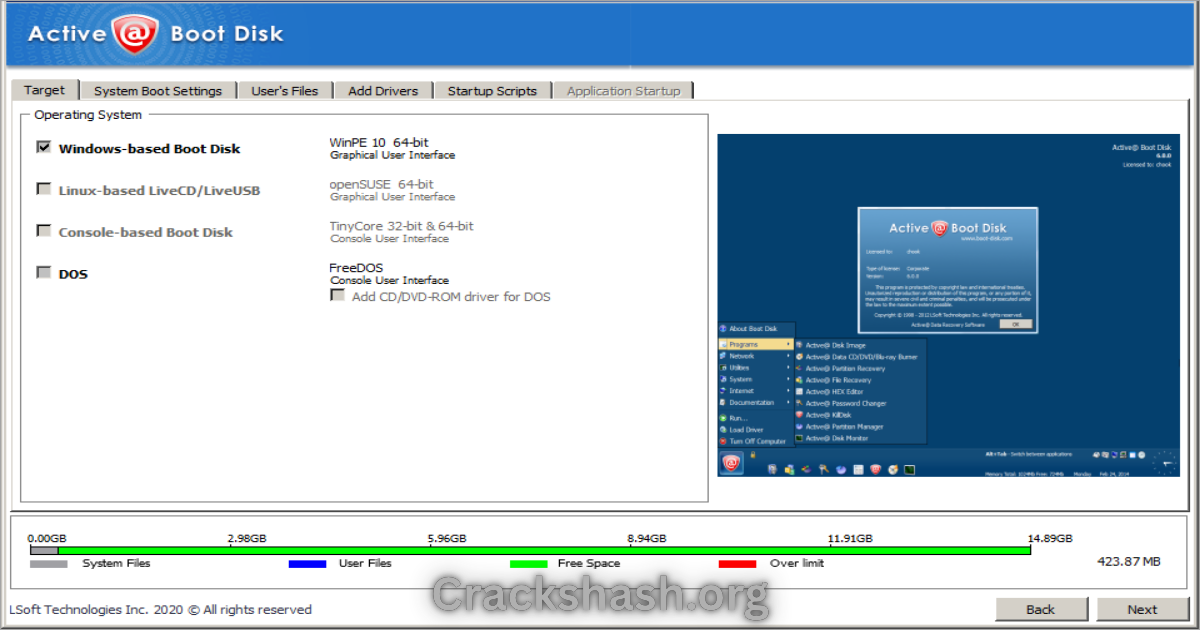Proceed with the Next button
1200x630 pixels.
point(1143,608)
